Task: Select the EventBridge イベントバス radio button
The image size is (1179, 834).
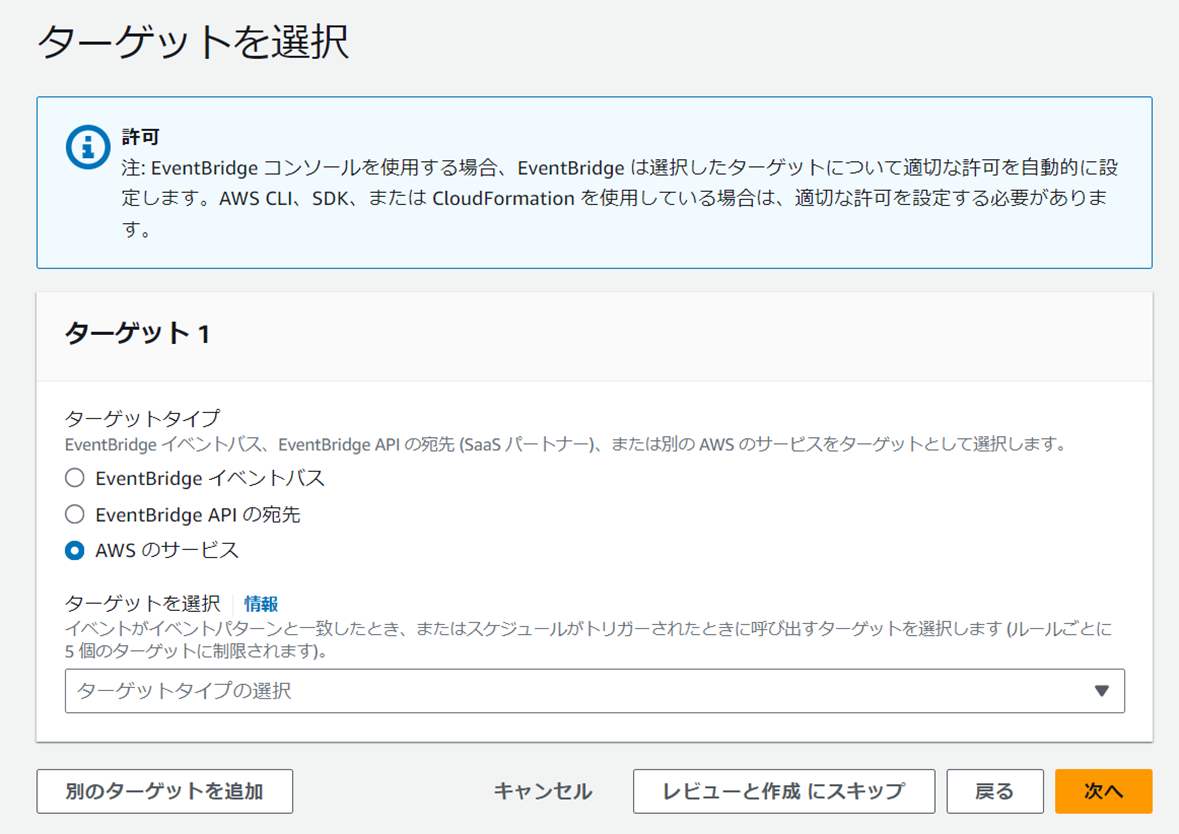Action: pos(74,478)
